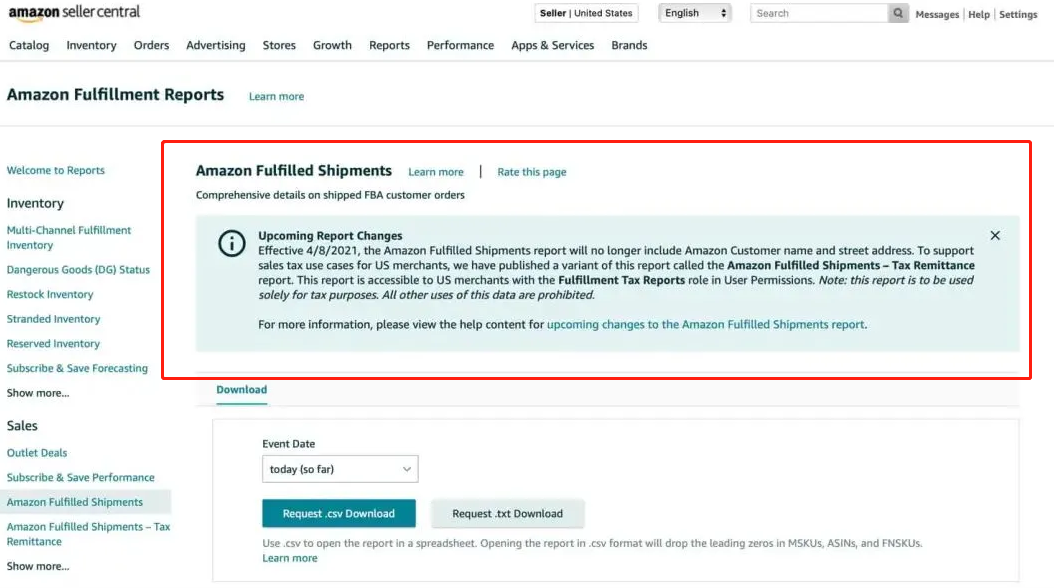Open Welcome to Reports in the sidebar
The image size is (1054, 588).
tap(56, 170)
